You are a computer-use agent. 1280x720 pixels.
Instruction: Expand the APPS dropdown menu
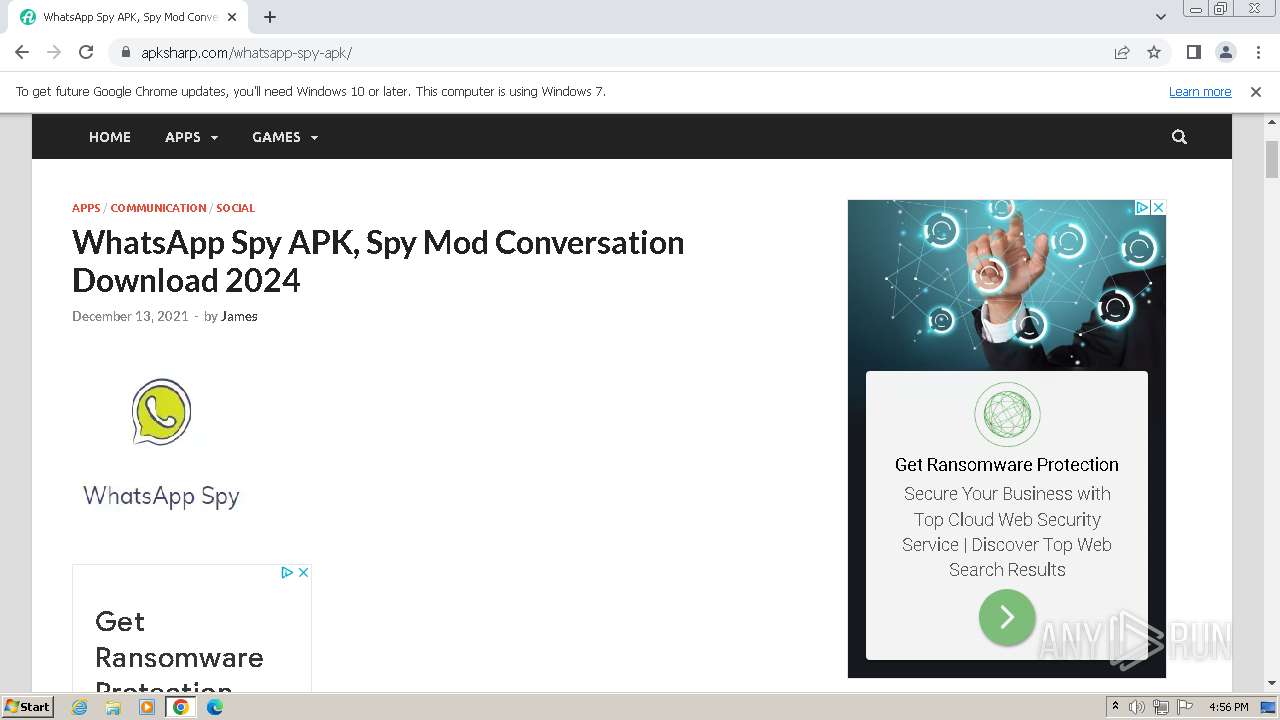pyautogui.click(x=191, y=137)
